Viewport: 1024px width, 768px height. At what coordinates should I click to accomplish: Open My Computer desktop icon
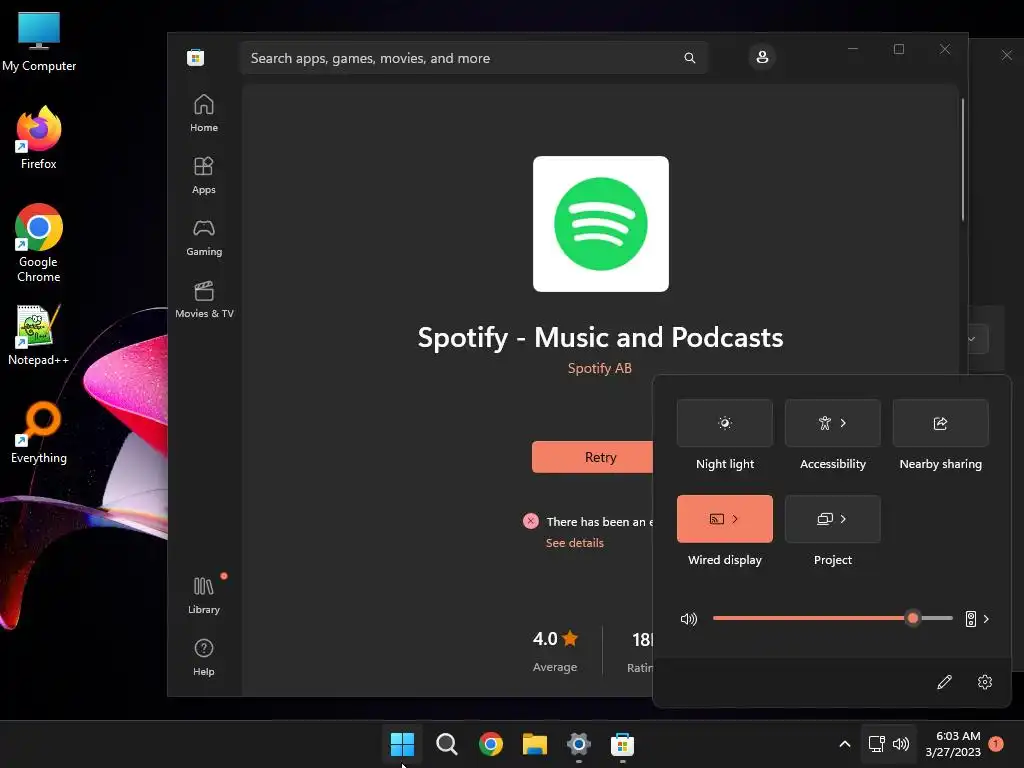(39, 42)
